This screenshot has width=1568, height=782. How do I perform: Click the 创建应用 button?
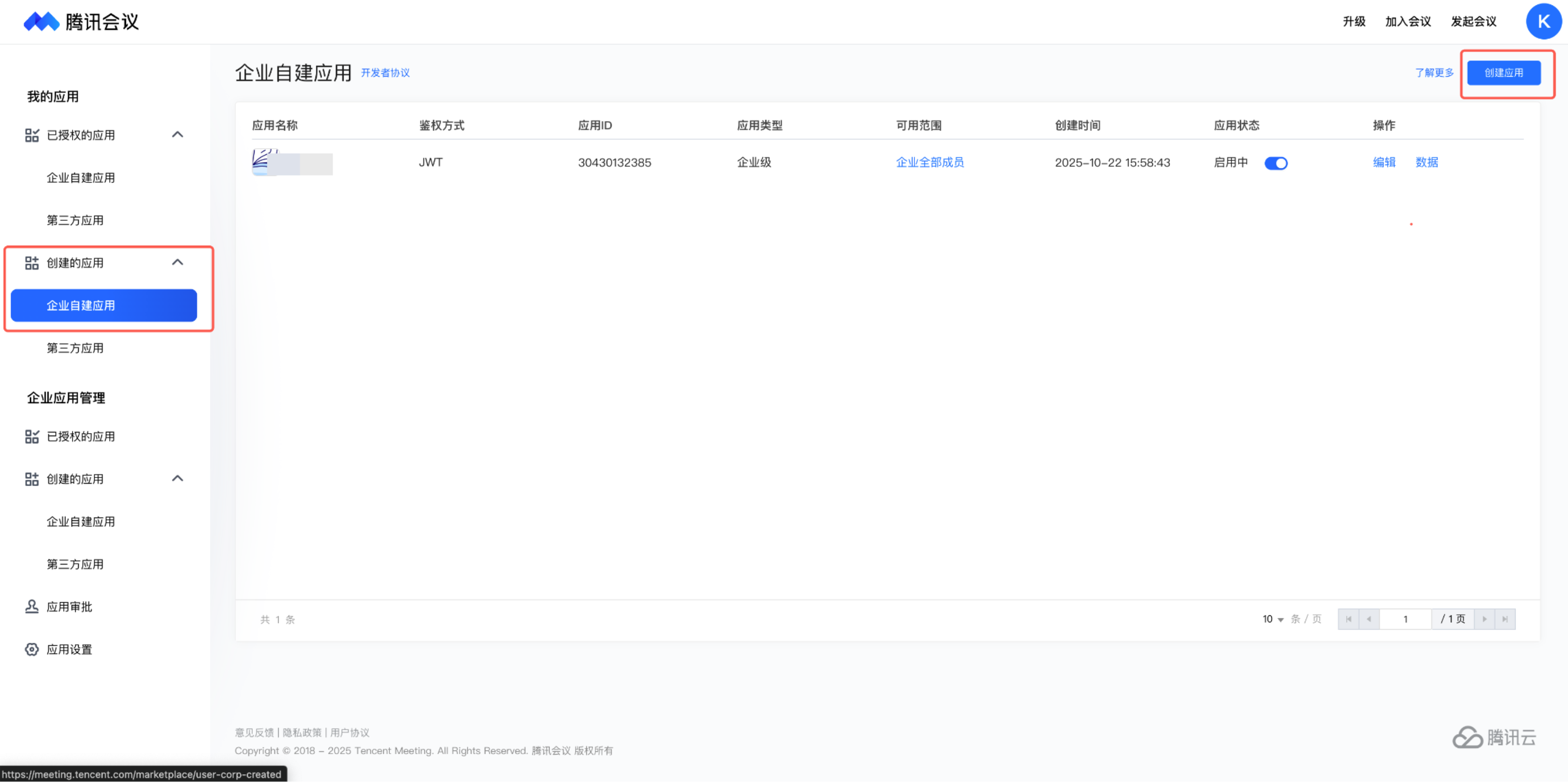click(x=1503, y=73)
